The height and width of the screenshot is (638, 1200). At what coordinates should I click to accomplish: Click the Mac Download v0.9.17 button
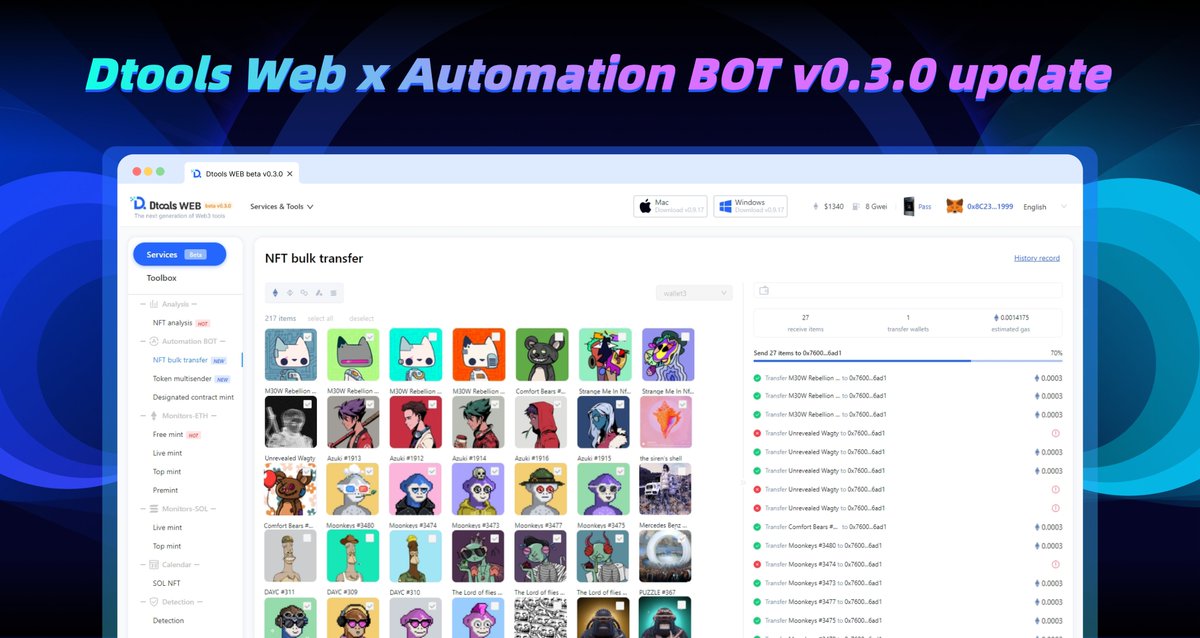point(671,206)
